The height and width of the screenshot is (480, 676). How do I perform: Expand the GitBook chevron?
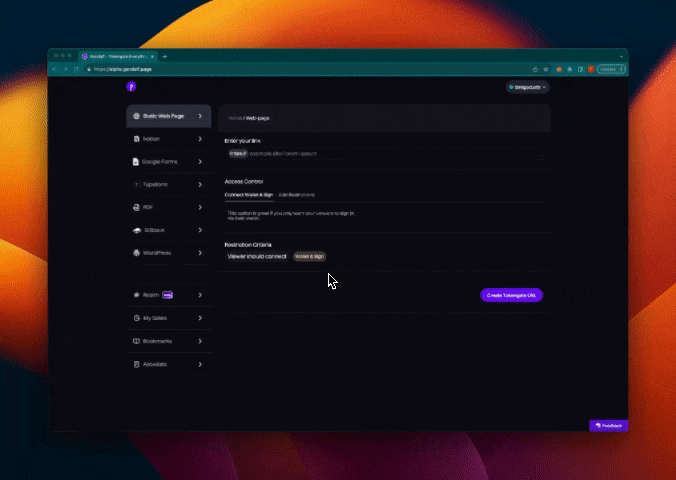200,230
